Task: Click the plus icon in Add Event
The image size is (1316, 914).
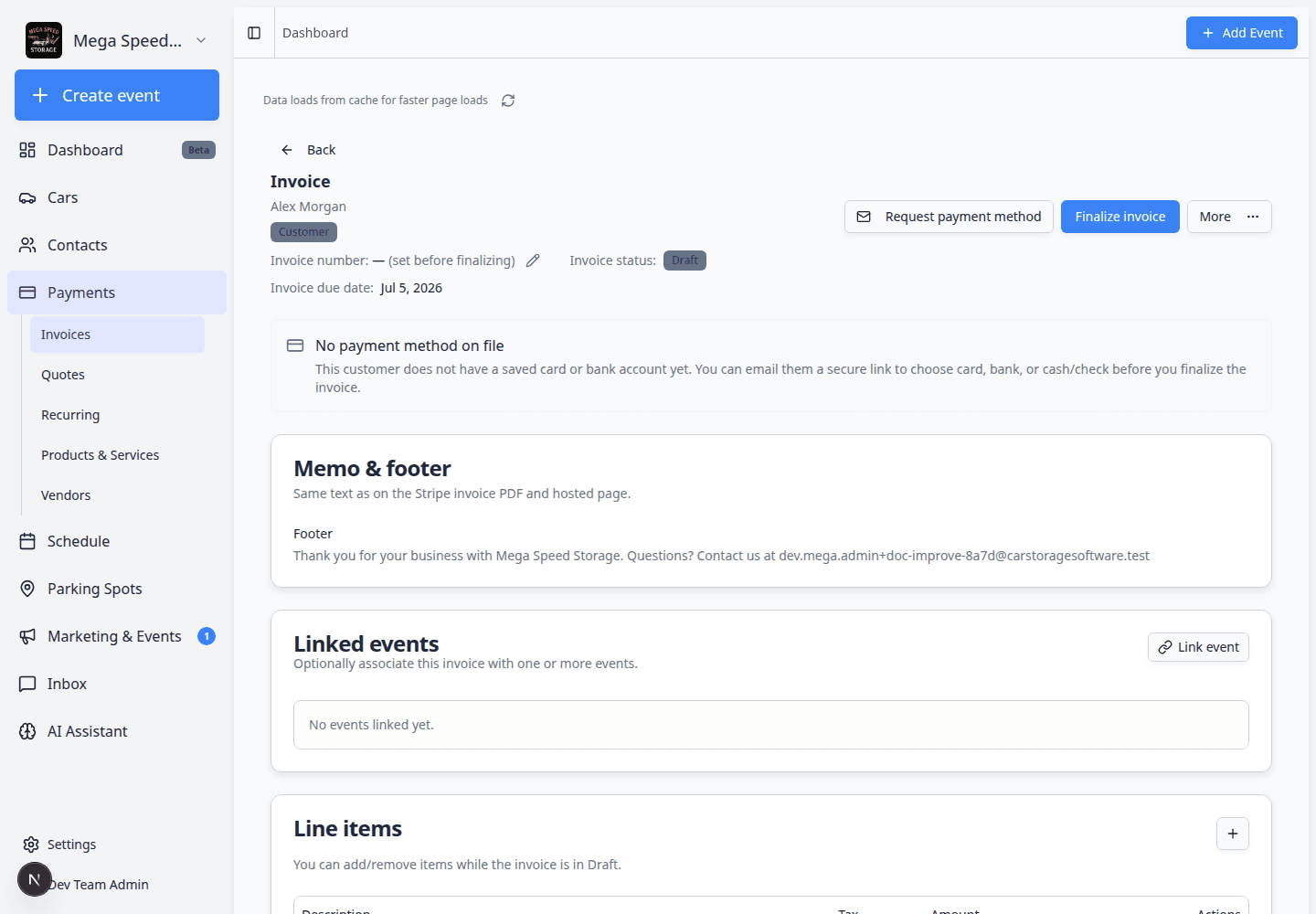Action: [x=1208, y=33]
